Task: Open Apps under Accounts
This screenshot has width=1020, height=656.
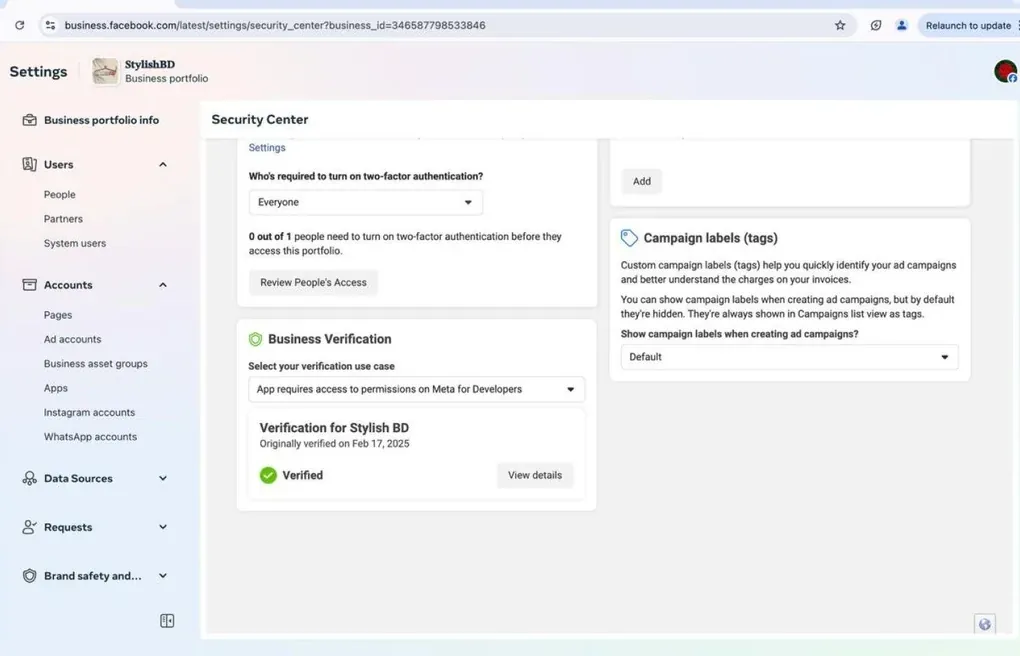Action: click(x=55, y=388)
